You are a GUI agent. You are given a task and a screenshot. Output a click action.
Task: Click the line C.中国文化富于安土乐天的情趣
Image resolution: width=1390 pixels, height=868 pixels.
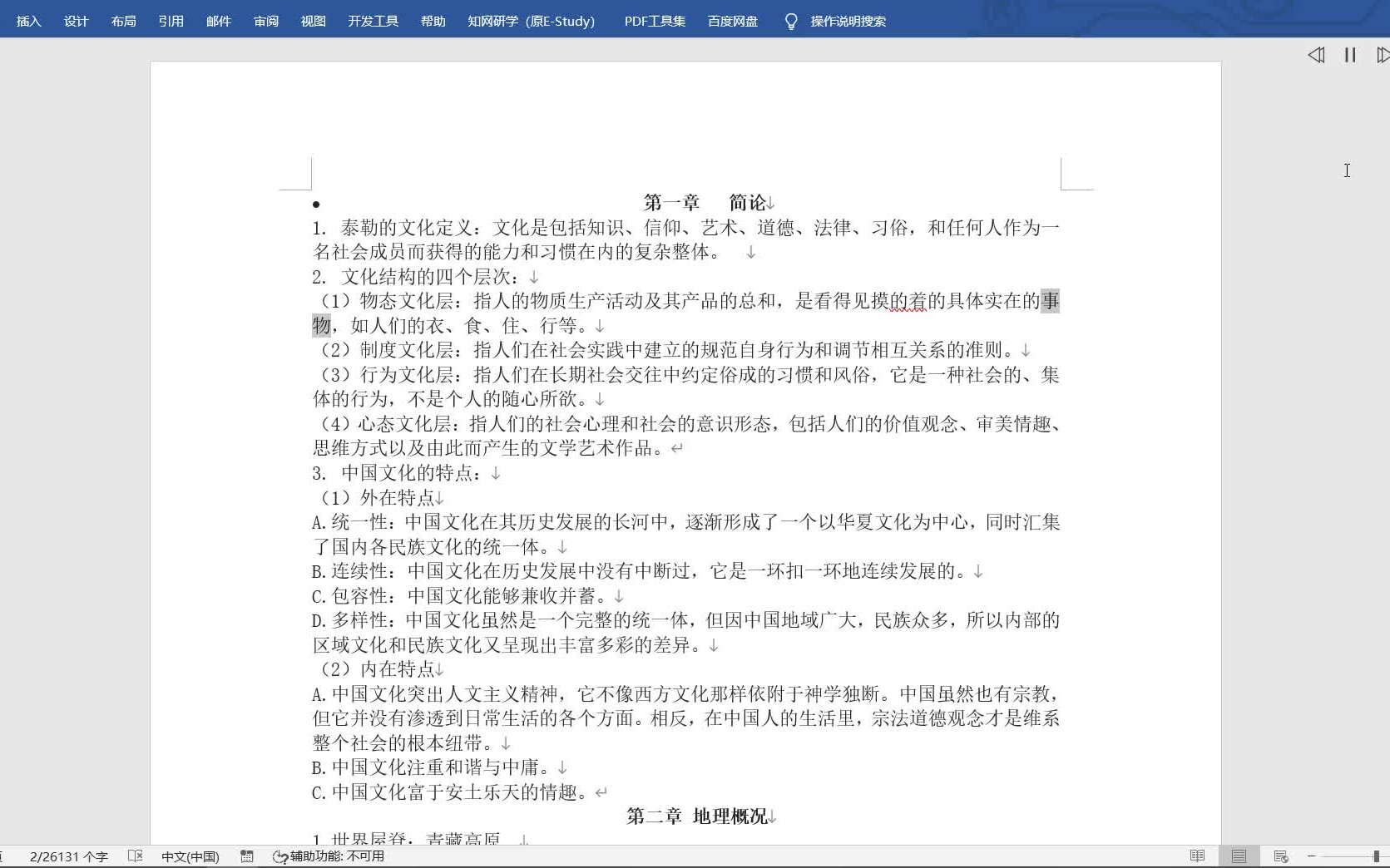452,792
